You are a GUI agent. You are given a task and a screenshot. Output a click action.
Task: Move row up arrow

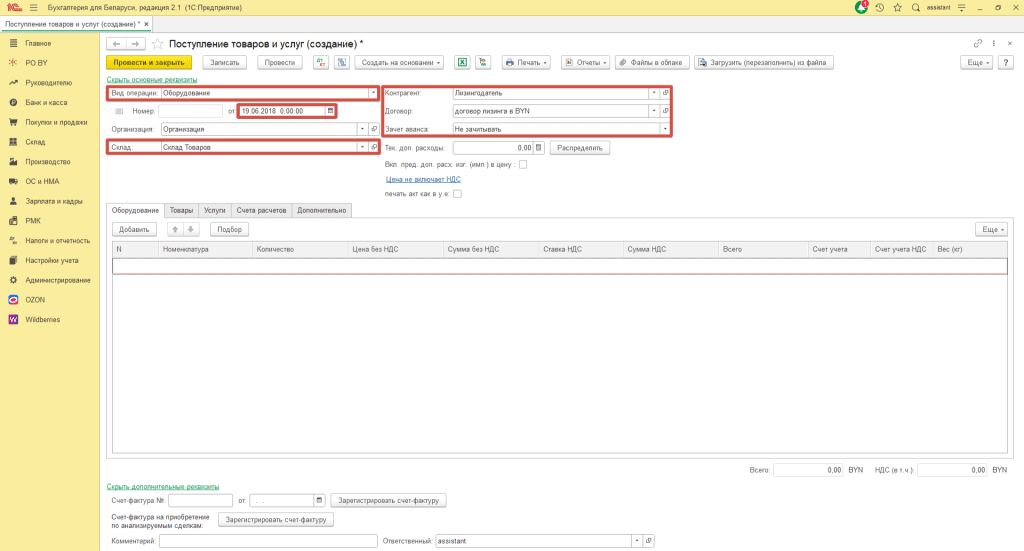coord(175,229)
